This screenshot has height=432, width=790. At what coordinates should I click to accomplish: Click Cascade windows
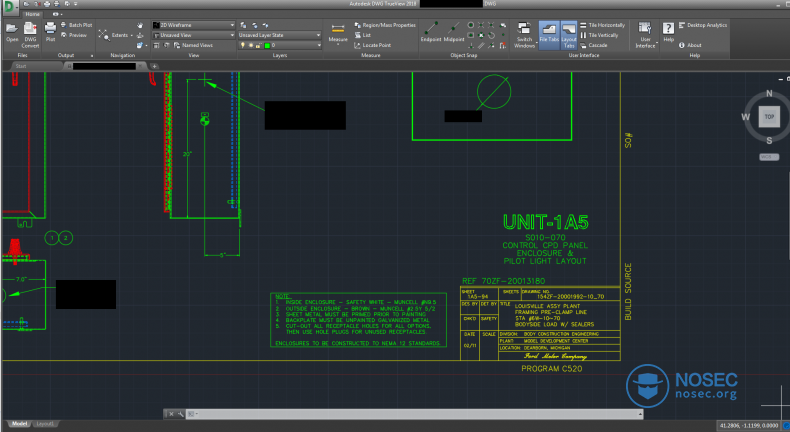click(593, 45)
